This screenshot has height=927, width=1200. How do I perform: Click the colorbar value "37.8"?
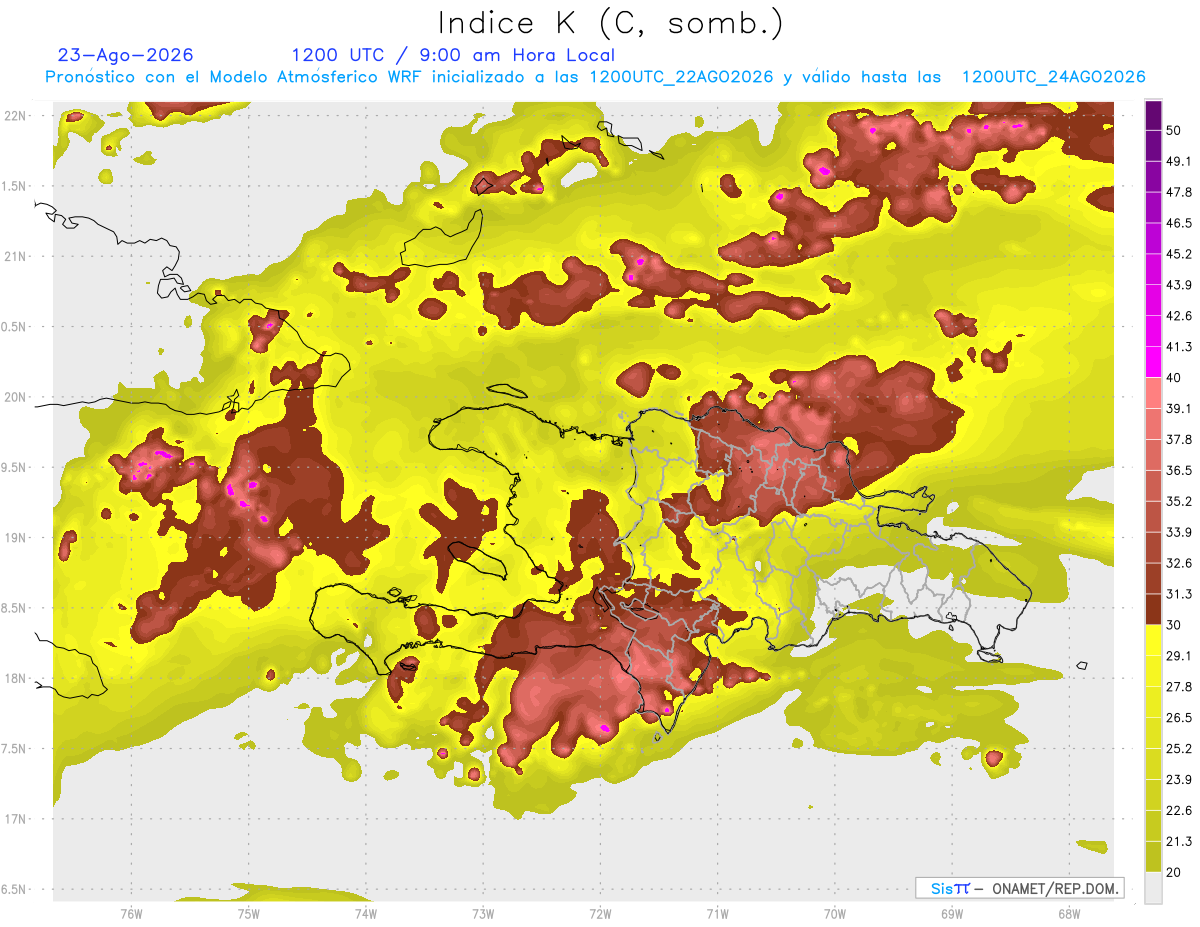pos(1179,439)
